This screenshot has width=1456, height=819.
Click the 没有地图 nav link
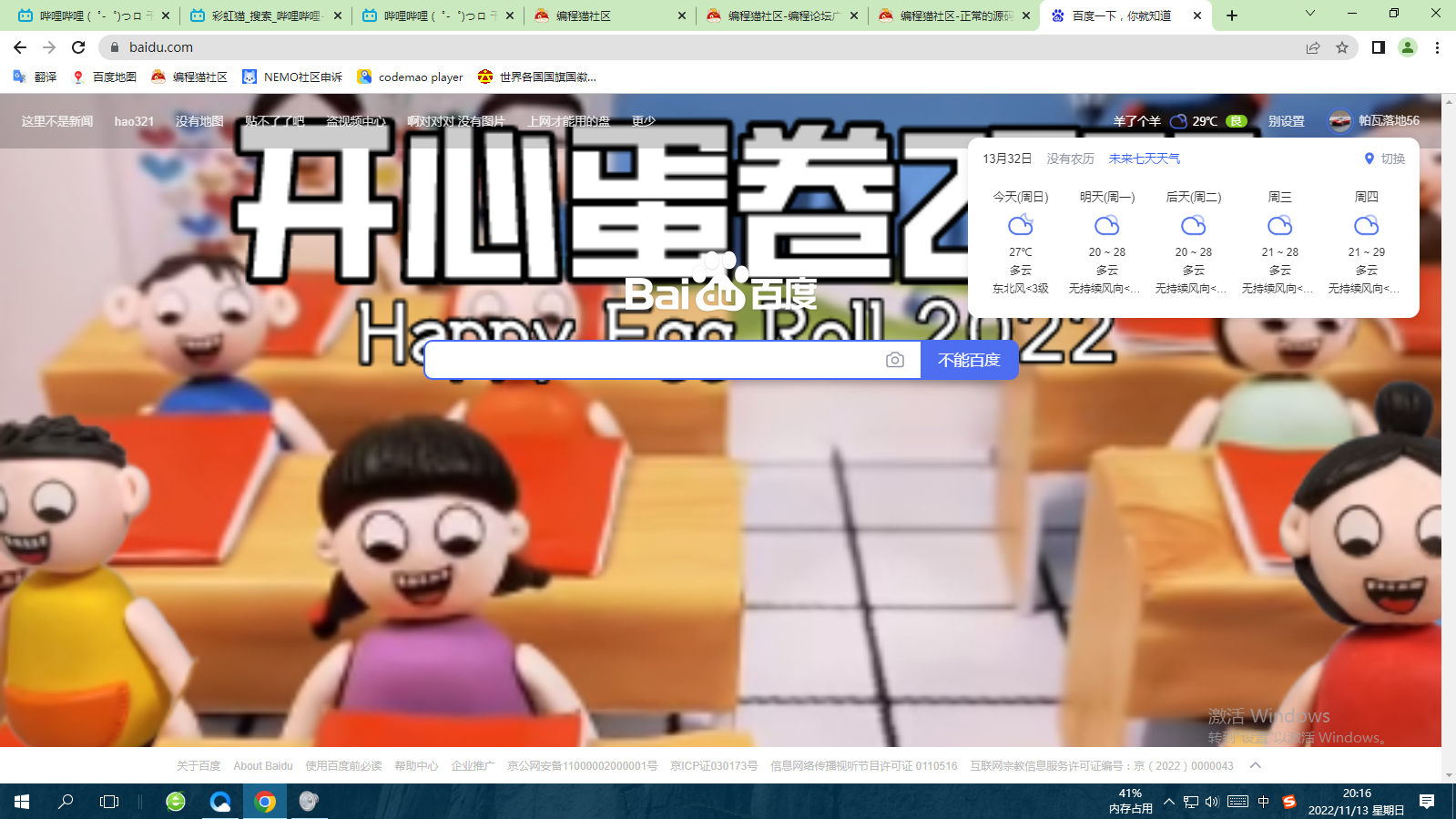[x=199, y=121]
